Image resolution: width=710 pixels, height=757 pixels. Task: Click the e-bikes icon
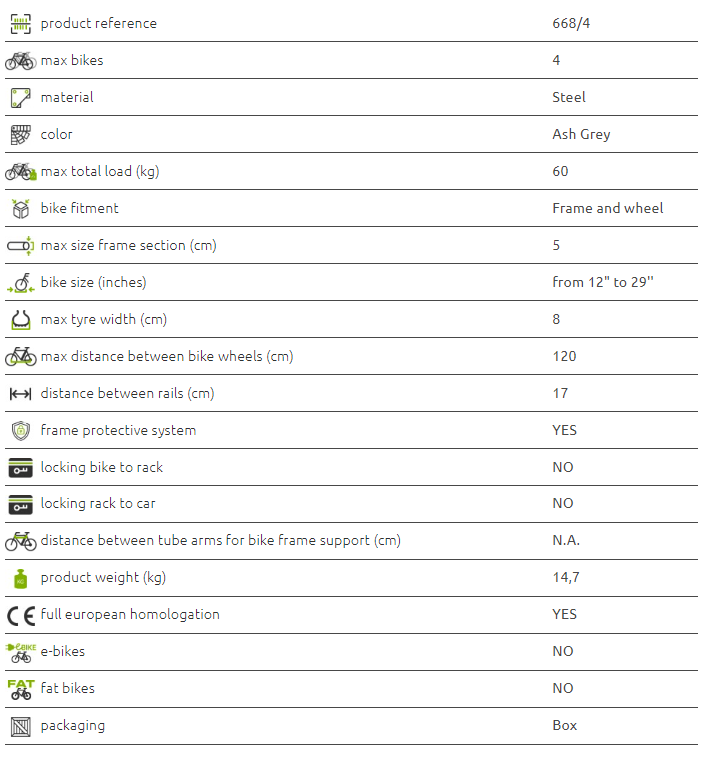(20, 652)
